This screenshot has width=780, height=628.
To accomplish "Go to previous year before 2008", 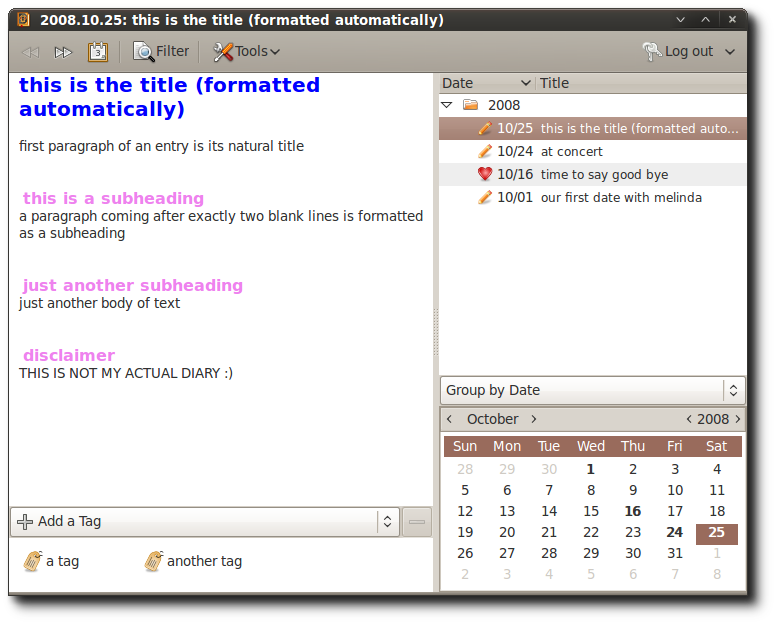I will click(x=689, y=419).
